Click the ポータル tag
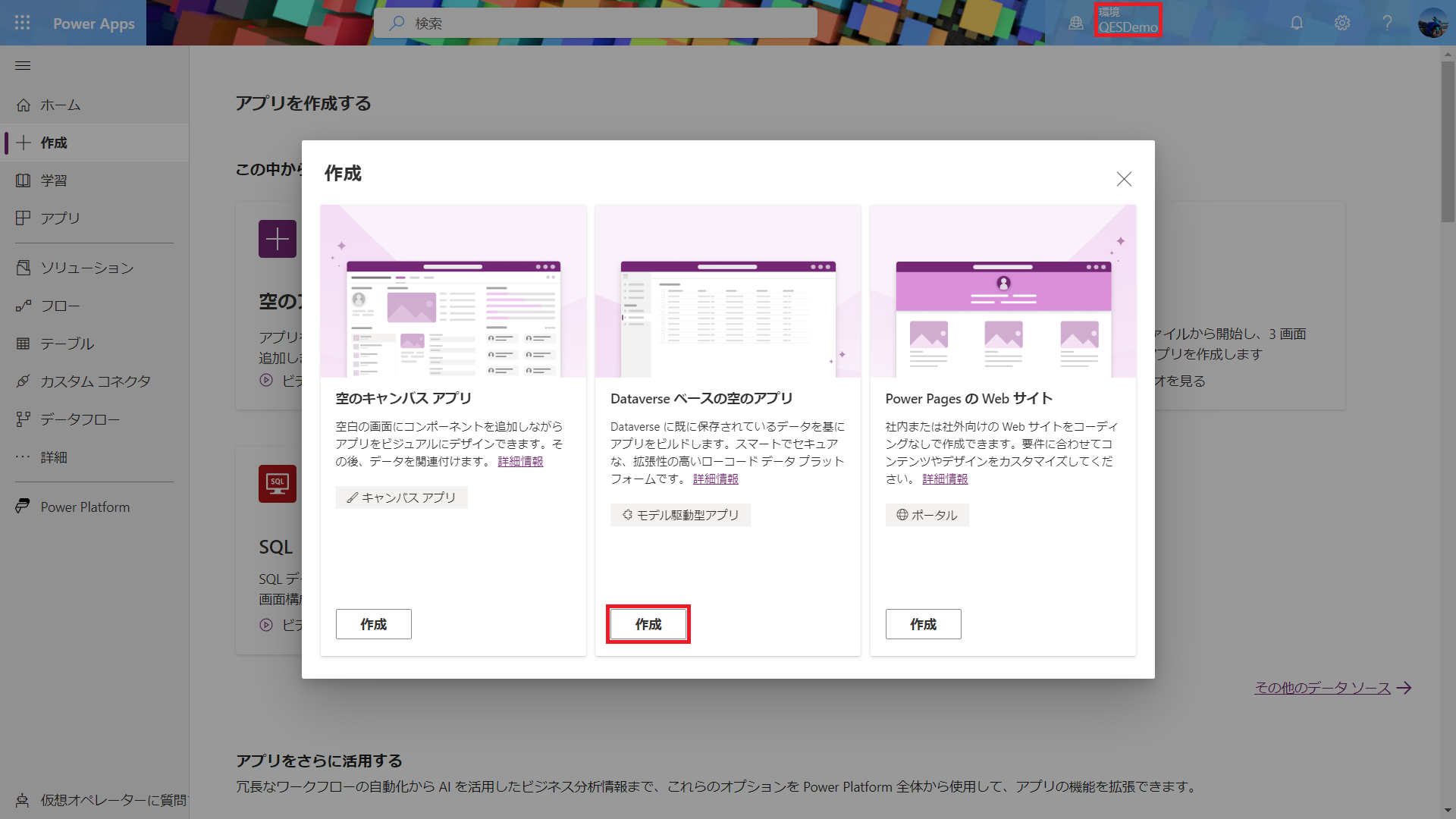 (927, 515)
